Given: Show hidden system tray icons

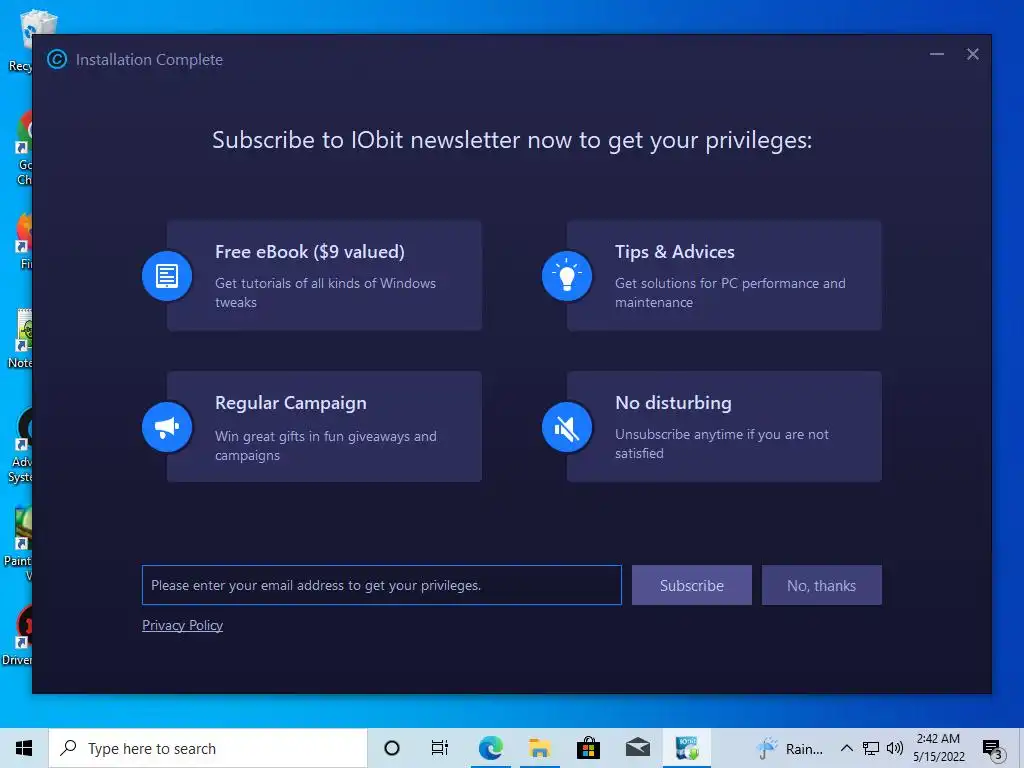Looking at the screenshot, I should pyautogui.click(x=846, y=748).
